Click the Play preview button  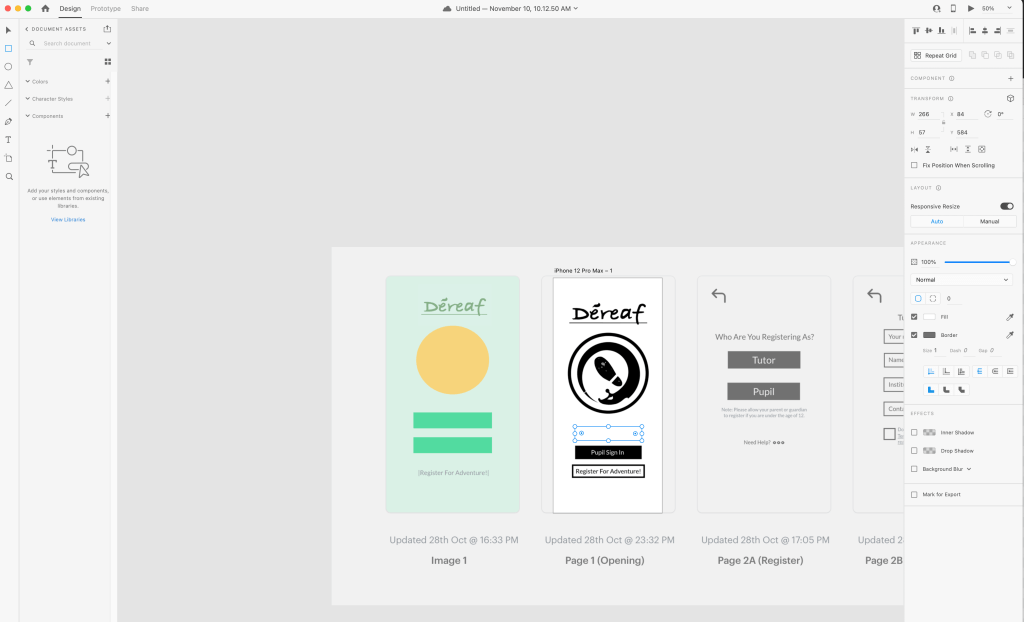point(970,8)
